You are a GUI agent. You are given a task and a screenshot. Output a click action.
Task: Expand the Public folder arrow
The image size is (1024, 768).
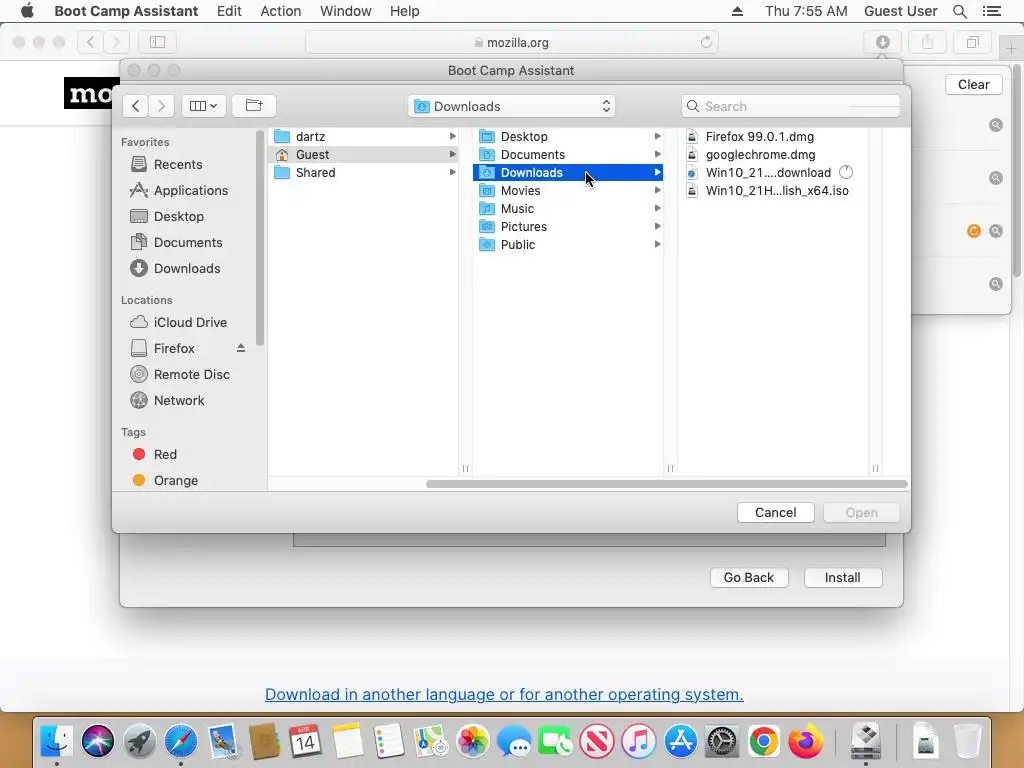point(657,245)
